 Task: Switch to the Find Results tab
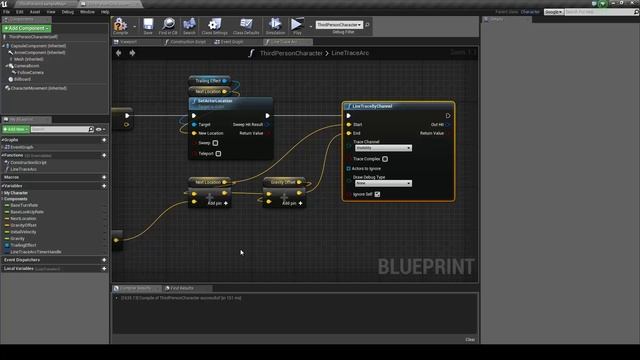point(182,288)
